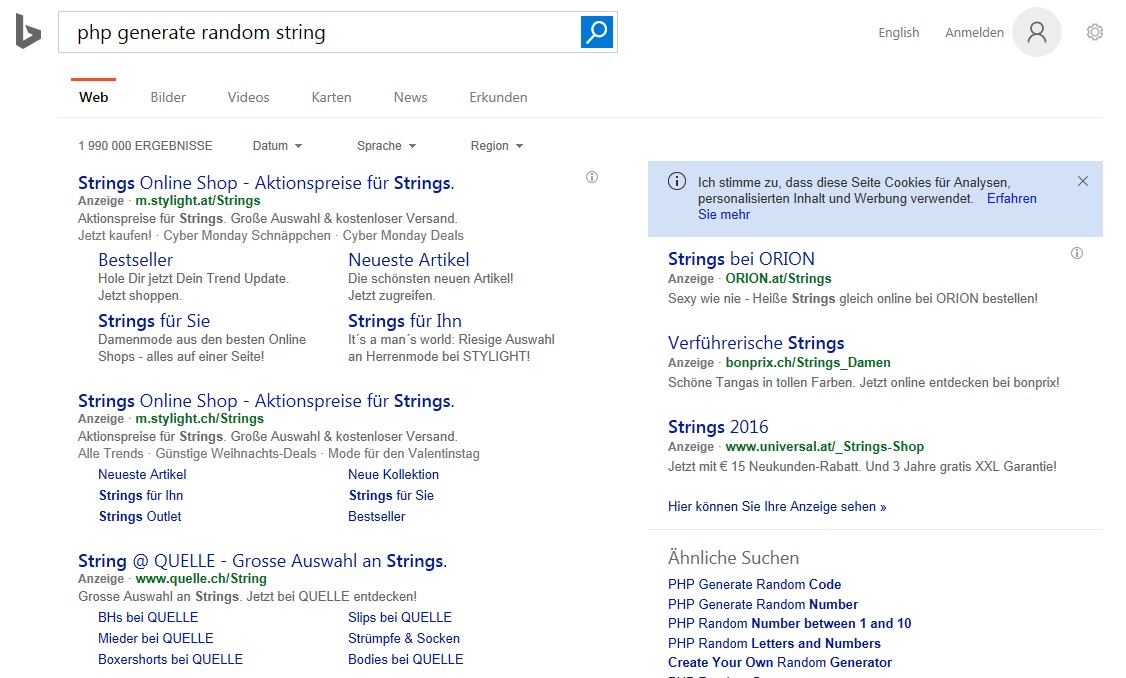
Task: Switch to the News tab
Action: pyautogui.click(x=410, y=97)
